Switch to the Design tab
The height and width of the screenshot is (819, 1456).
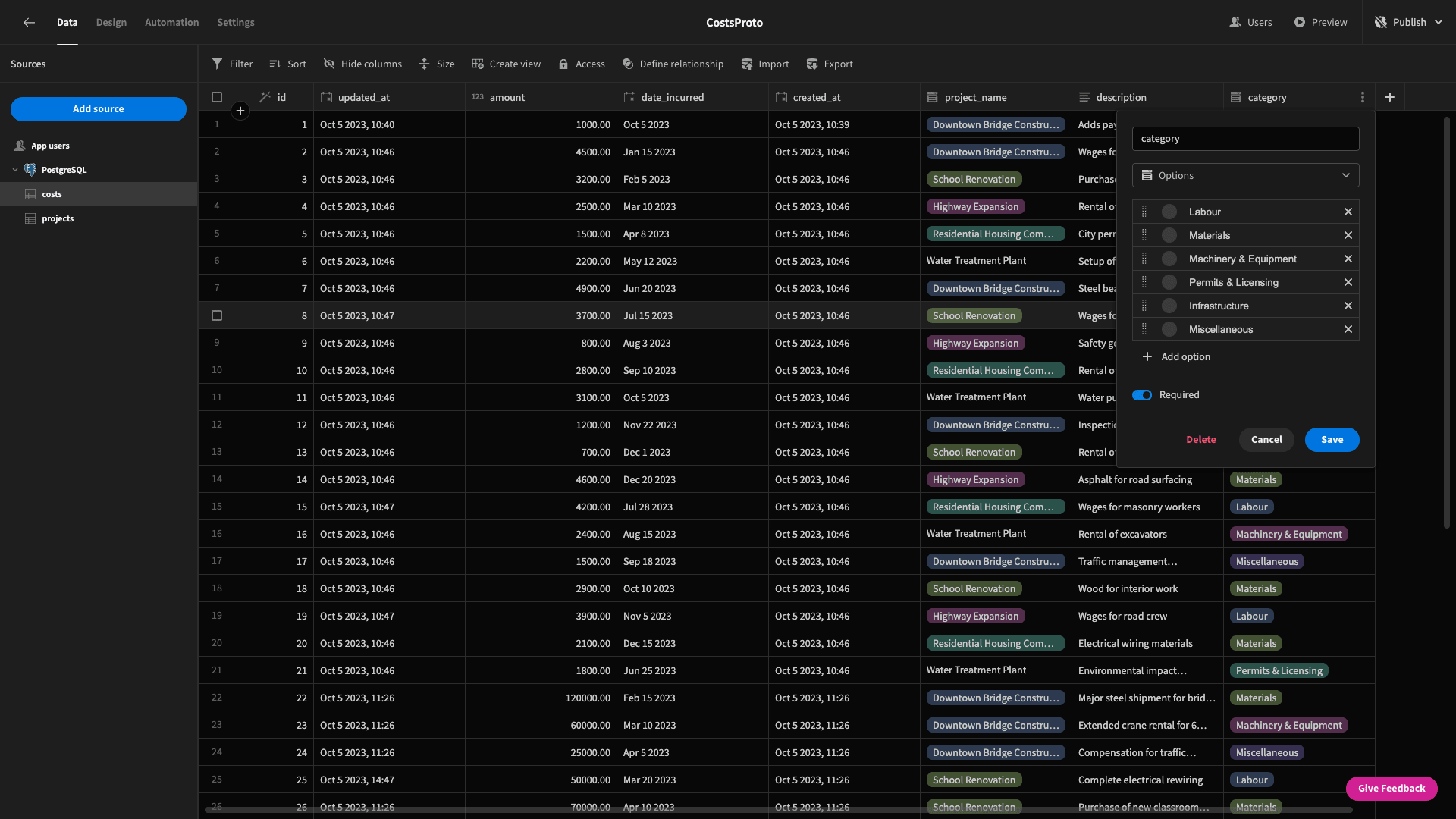point(111,23)
